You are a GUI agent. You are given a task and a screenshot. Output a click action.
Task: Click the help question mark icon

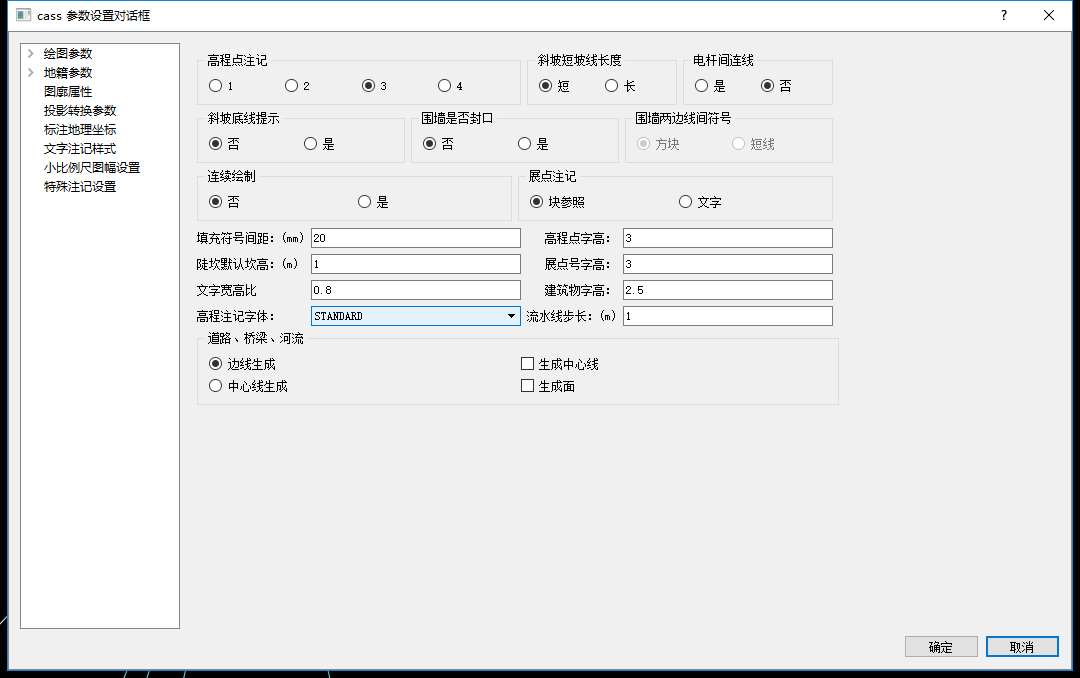(1003, 15)
